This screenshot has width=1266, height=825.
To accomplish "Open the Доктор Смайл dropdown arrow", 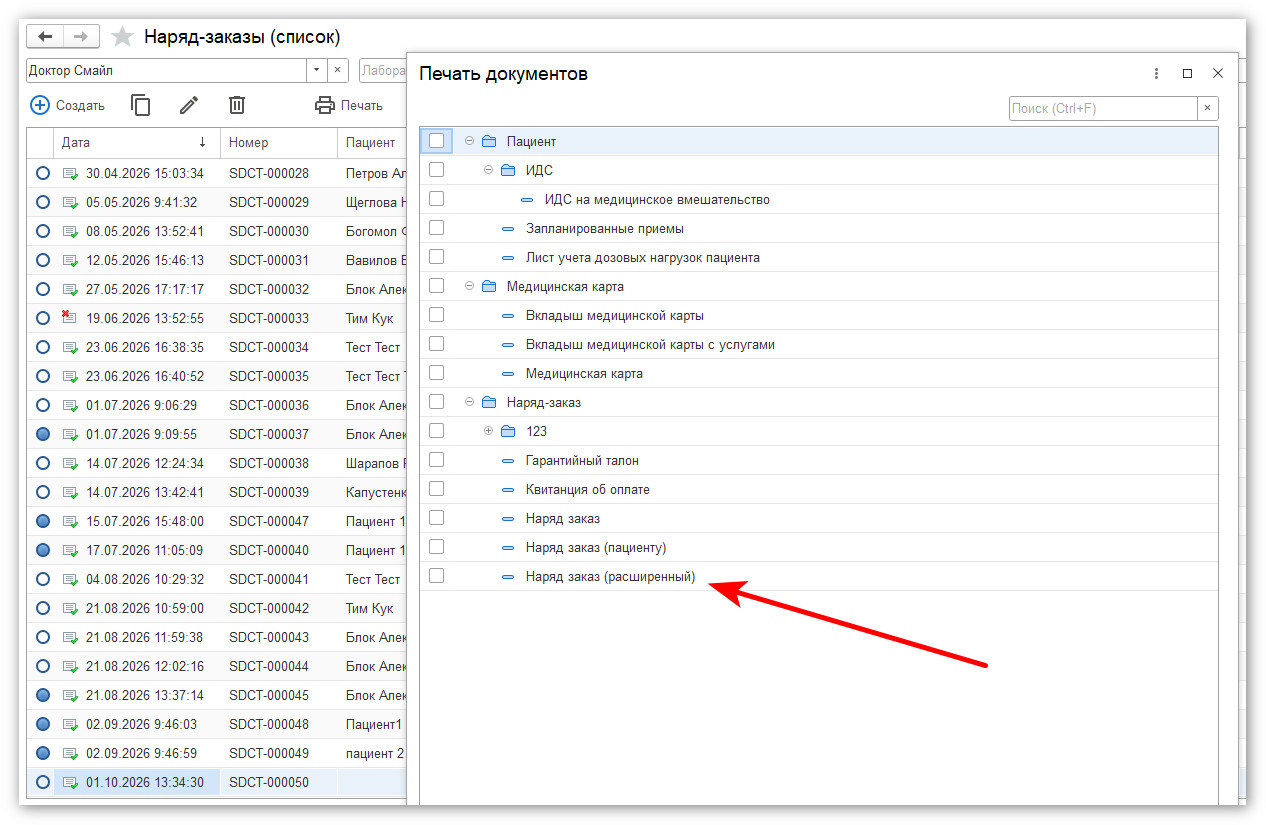I will point(317,70).
